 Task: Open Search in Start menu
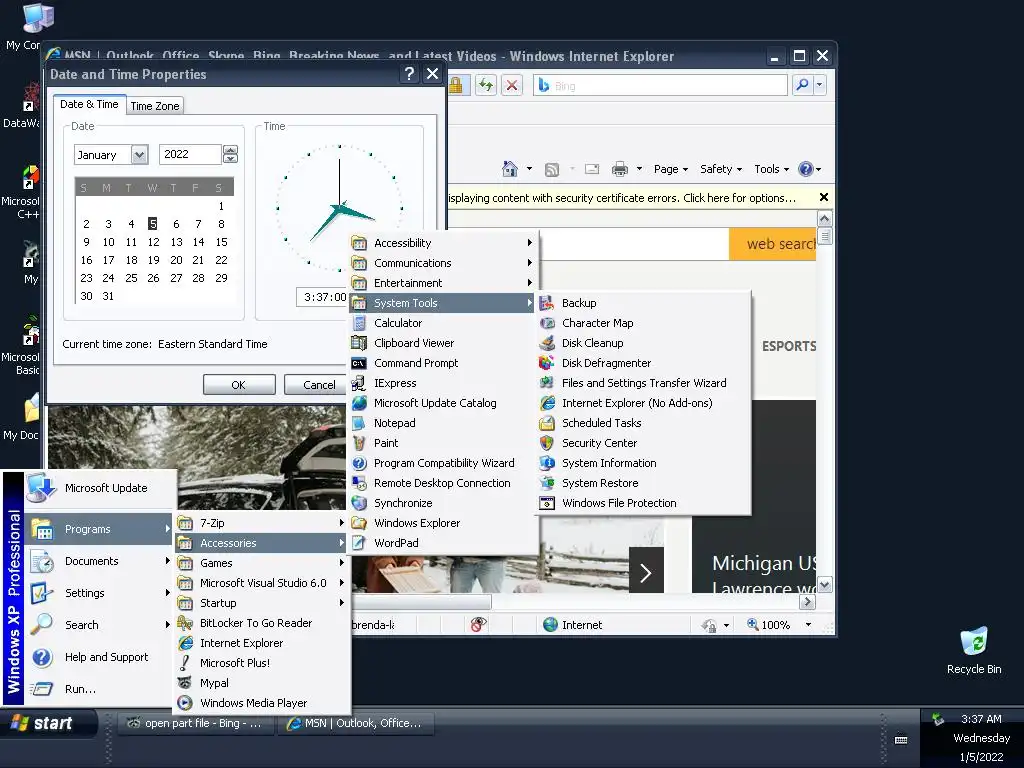99,625
